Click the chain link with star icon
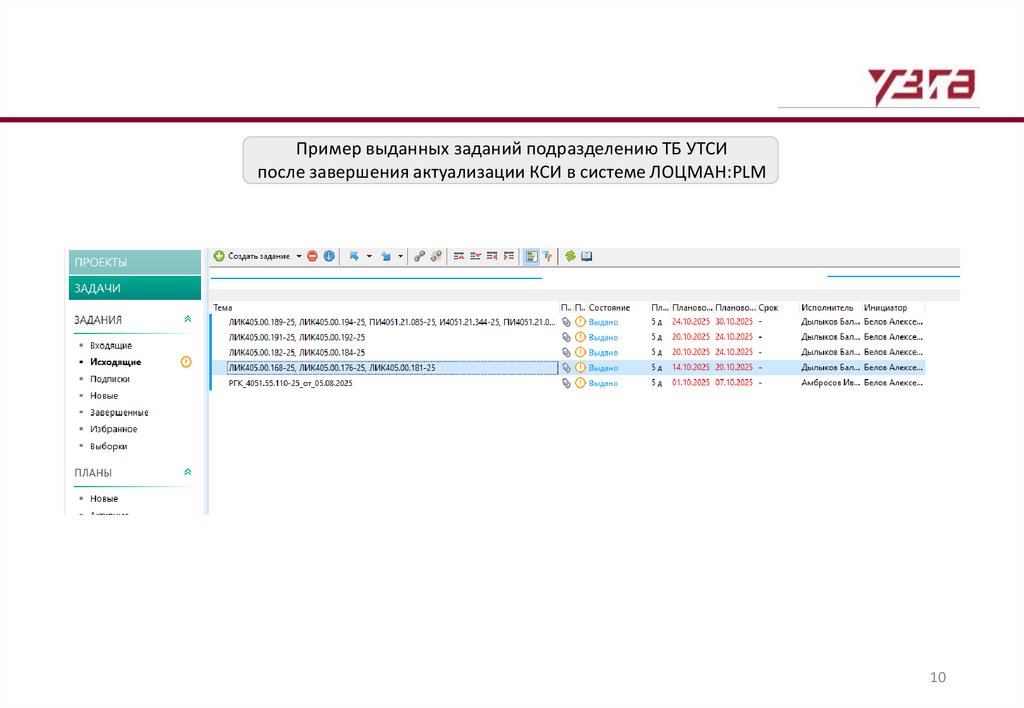The image size is (1024, 708). click(x=436, y=256)
